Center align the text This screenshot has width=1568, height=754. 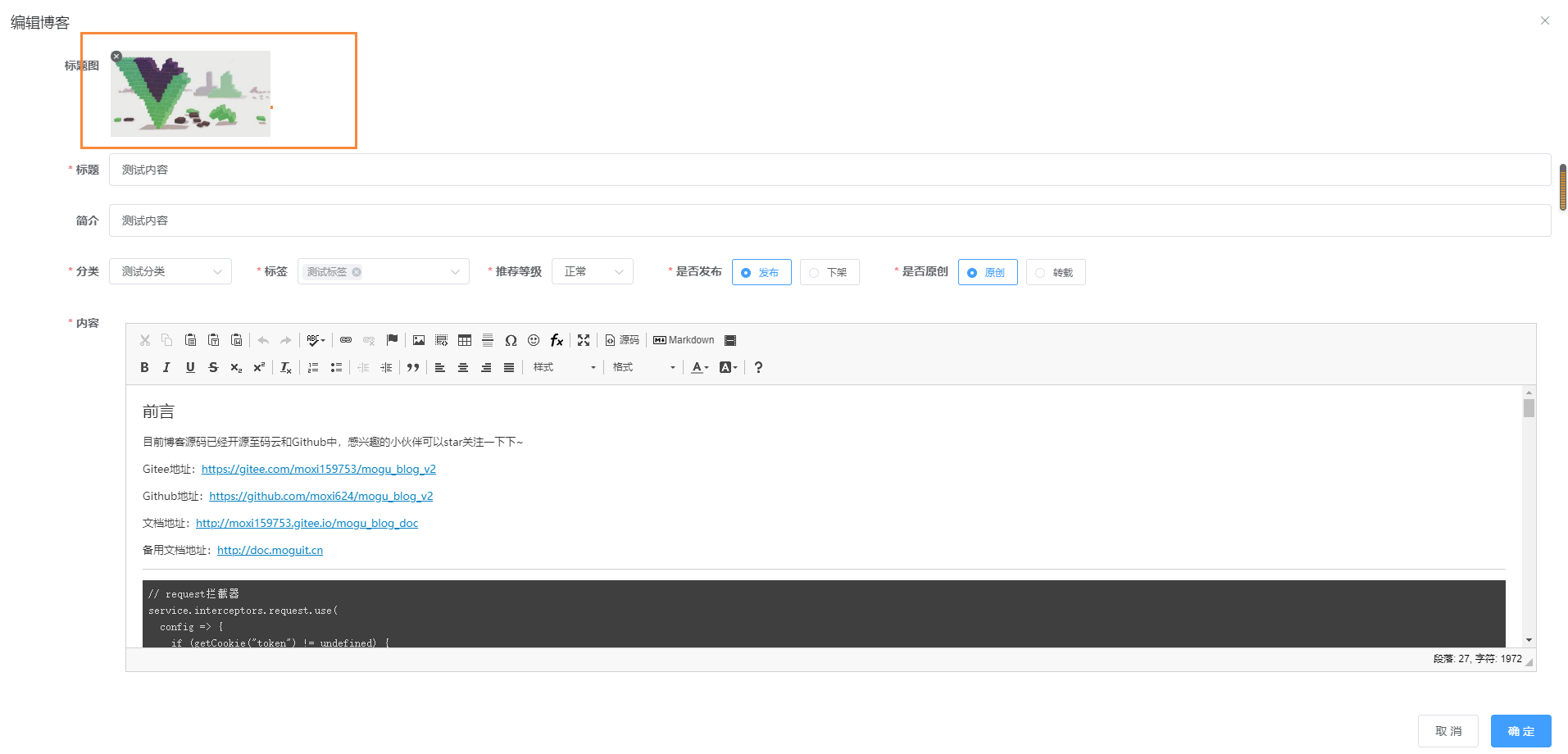click(463, 367)
